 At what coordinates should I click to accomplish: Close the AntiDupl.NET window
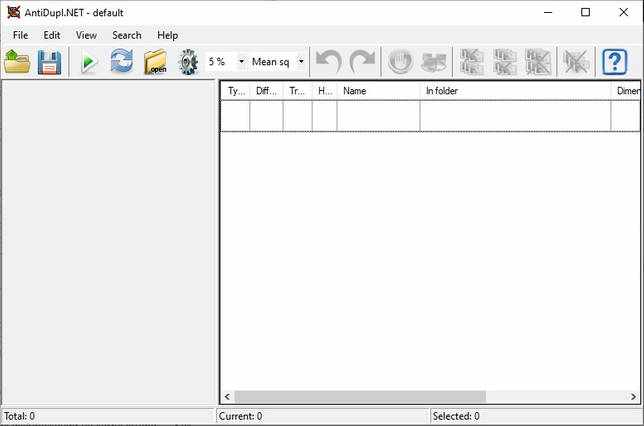623,12
